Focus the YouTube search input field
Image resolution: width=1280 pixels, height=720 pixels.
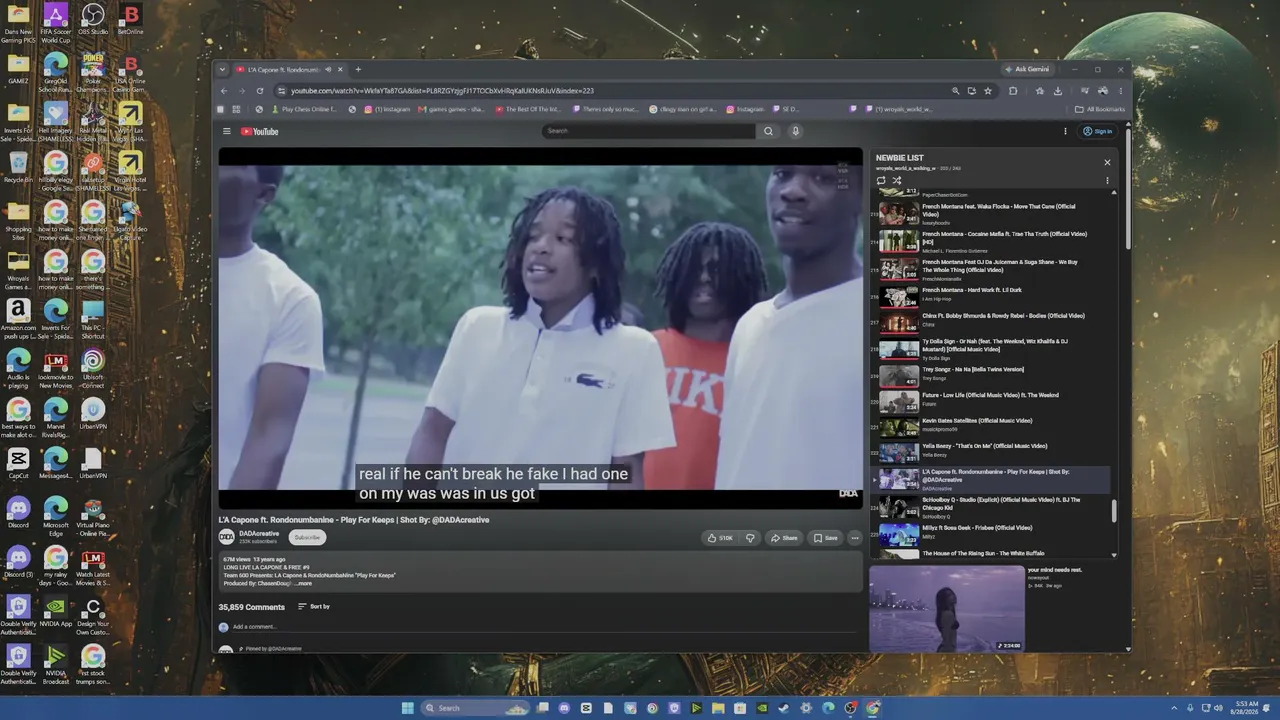tap(650, 131)
